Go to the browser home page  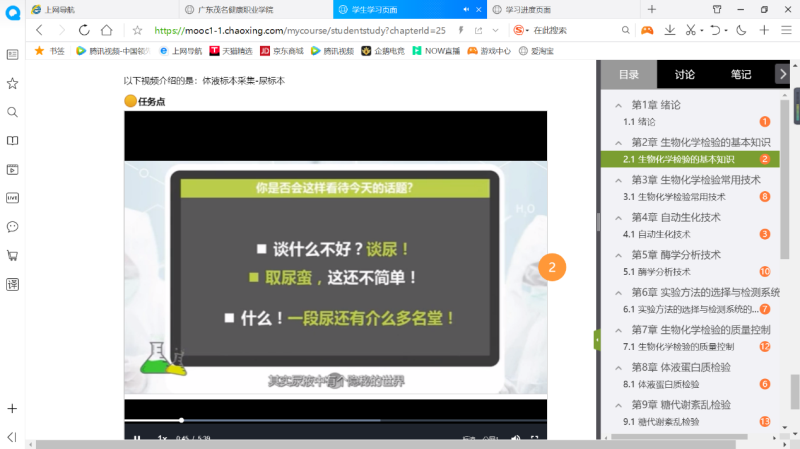106,30
